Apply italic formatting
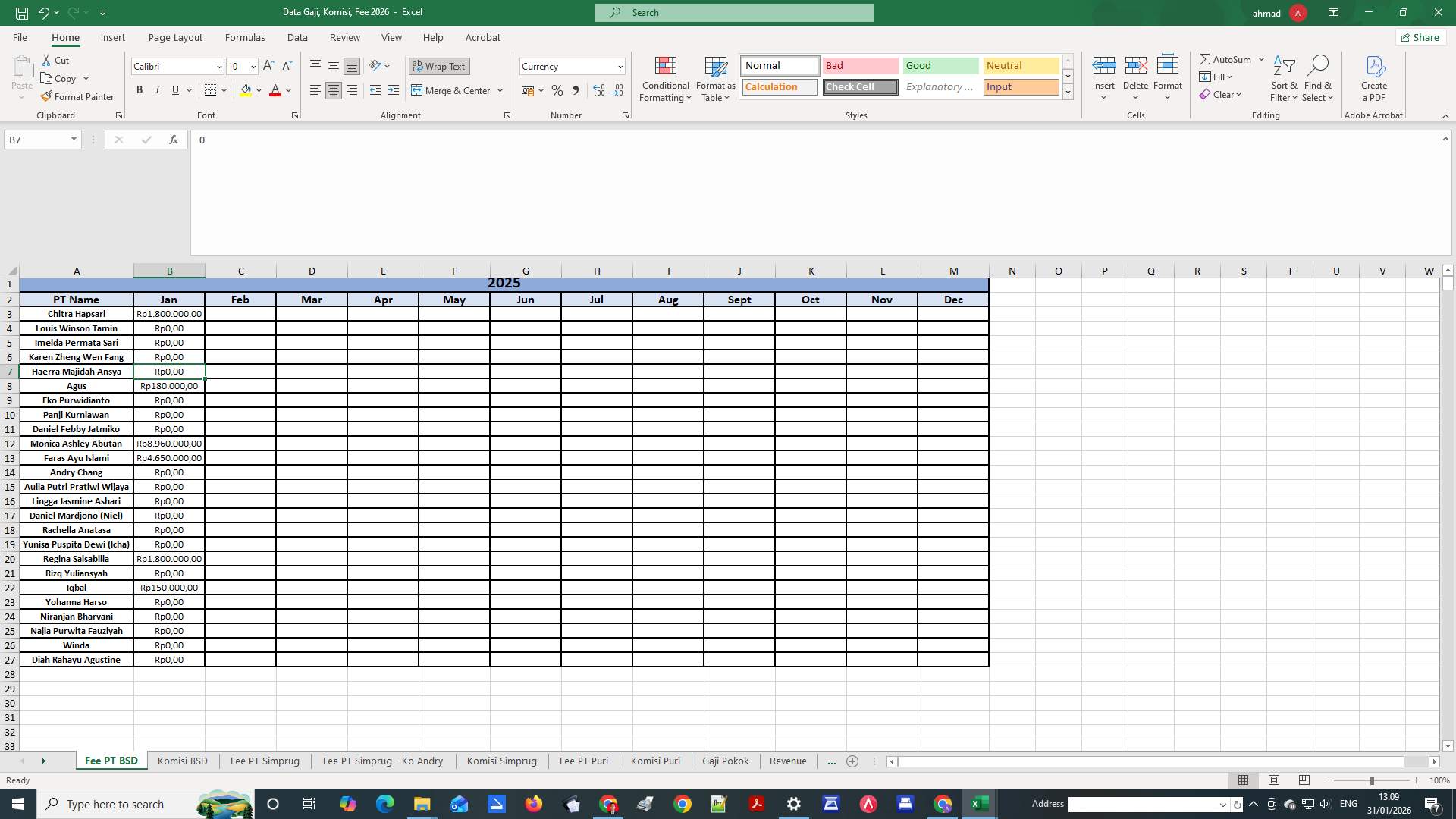Viewport: 1456px width, 819px height. pos(157,90)
